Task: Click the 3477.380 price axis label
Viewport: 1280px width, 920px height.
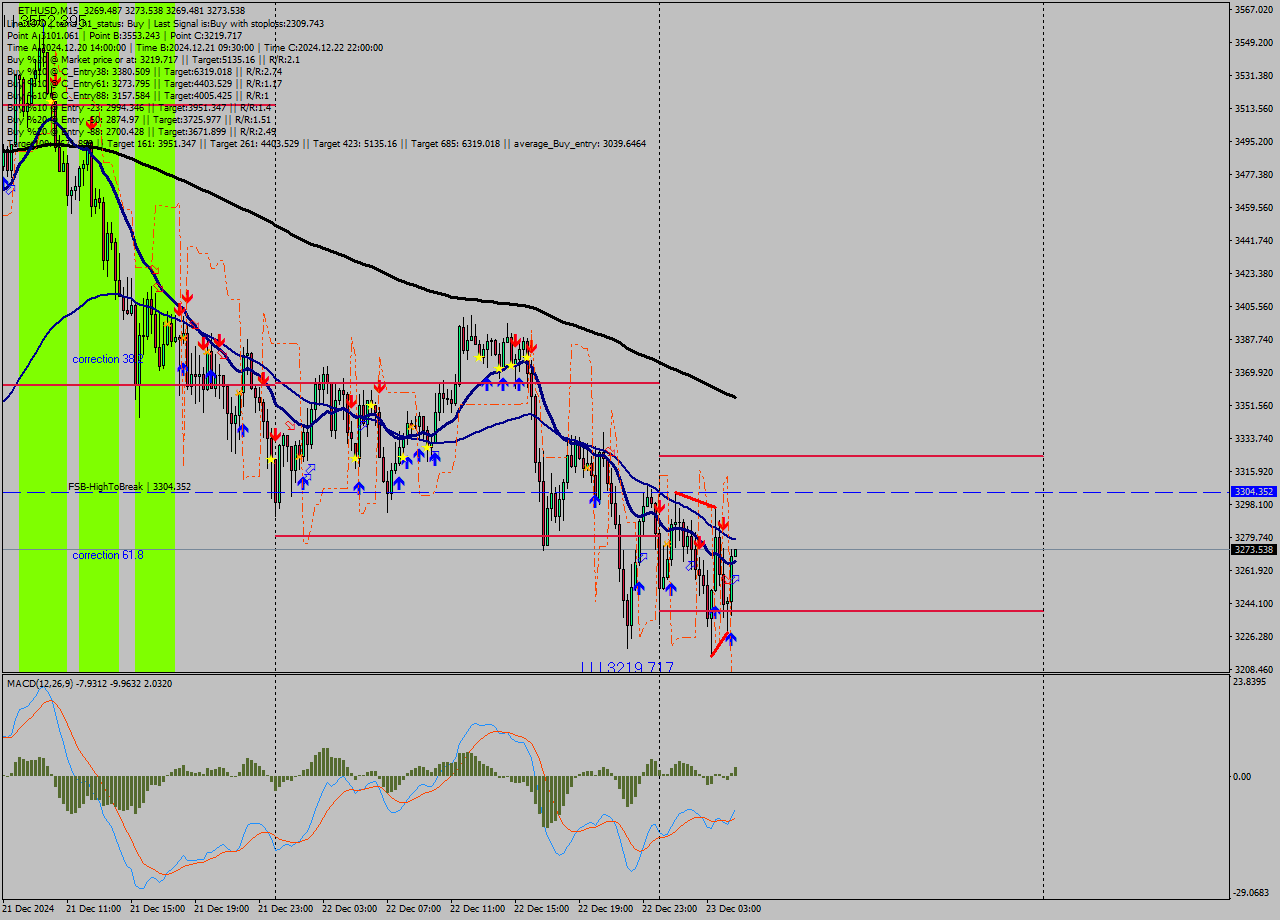Action: [x=1253, y=174]
